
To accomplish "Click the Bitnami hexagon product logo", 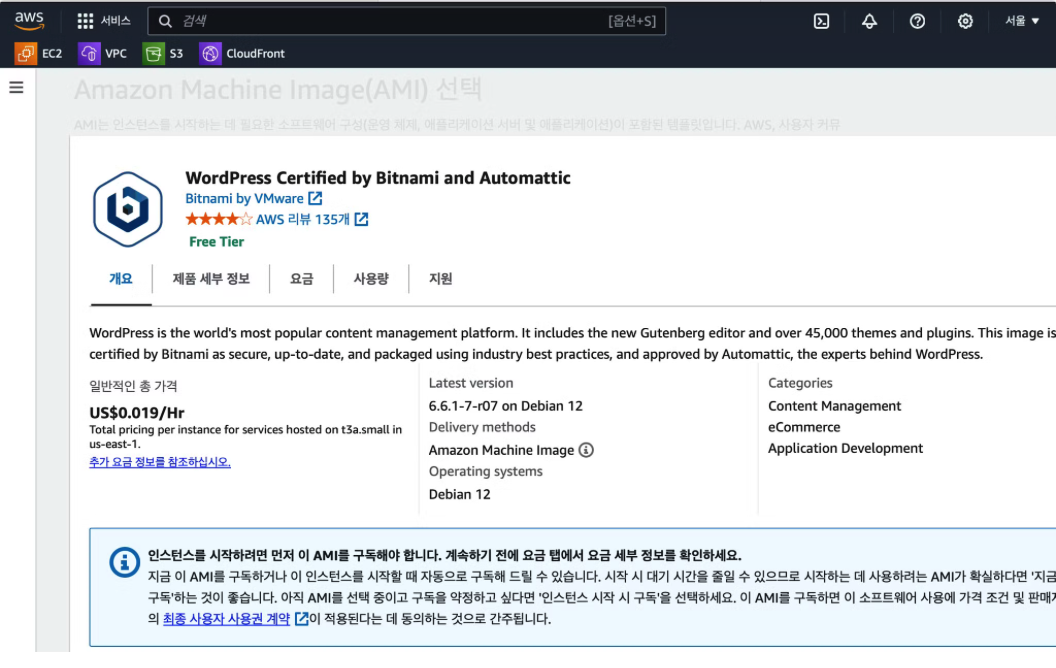I will pos(127,209).
